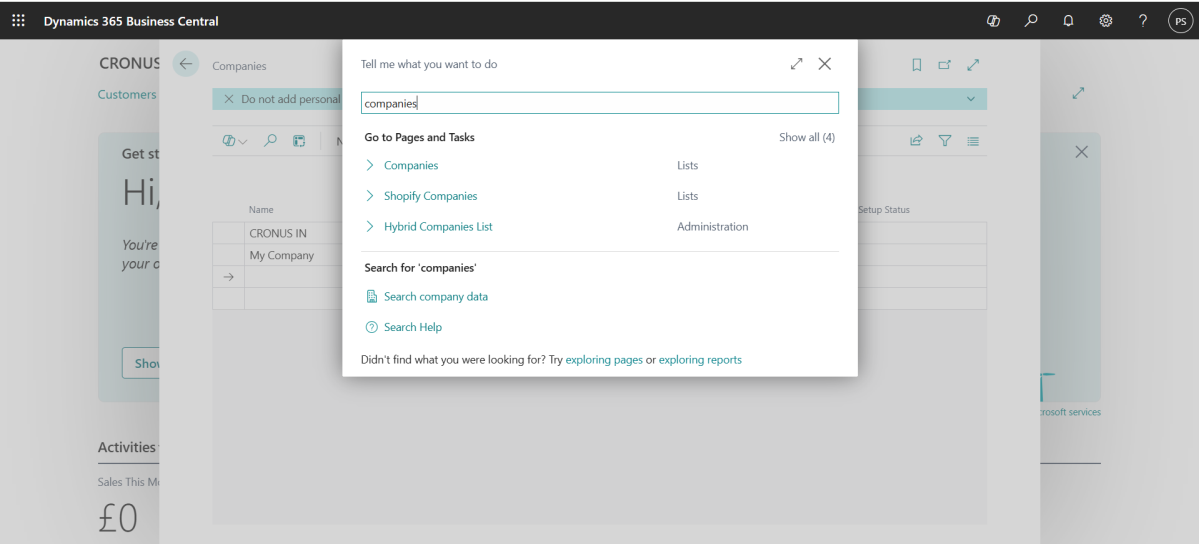Open Hybrid Companies List result

pos(438,226)
